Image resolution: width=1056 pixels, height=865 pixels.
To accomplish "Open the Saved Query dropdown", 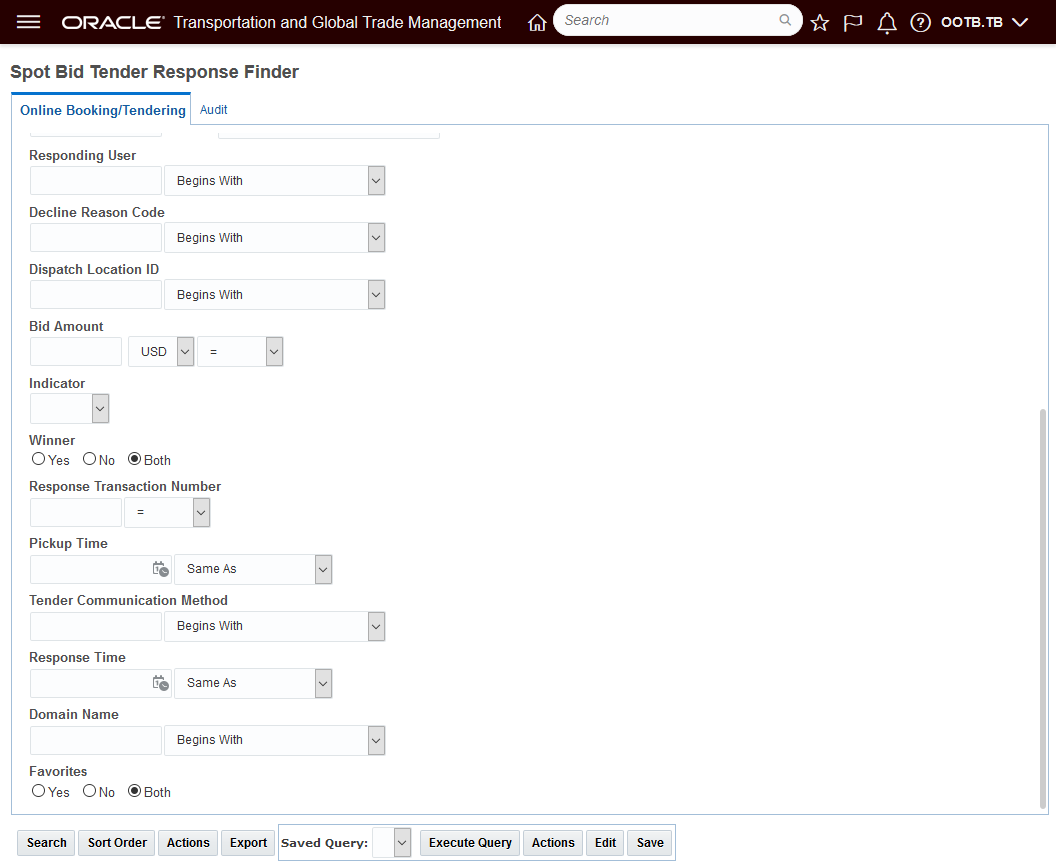I will point(392,843).
